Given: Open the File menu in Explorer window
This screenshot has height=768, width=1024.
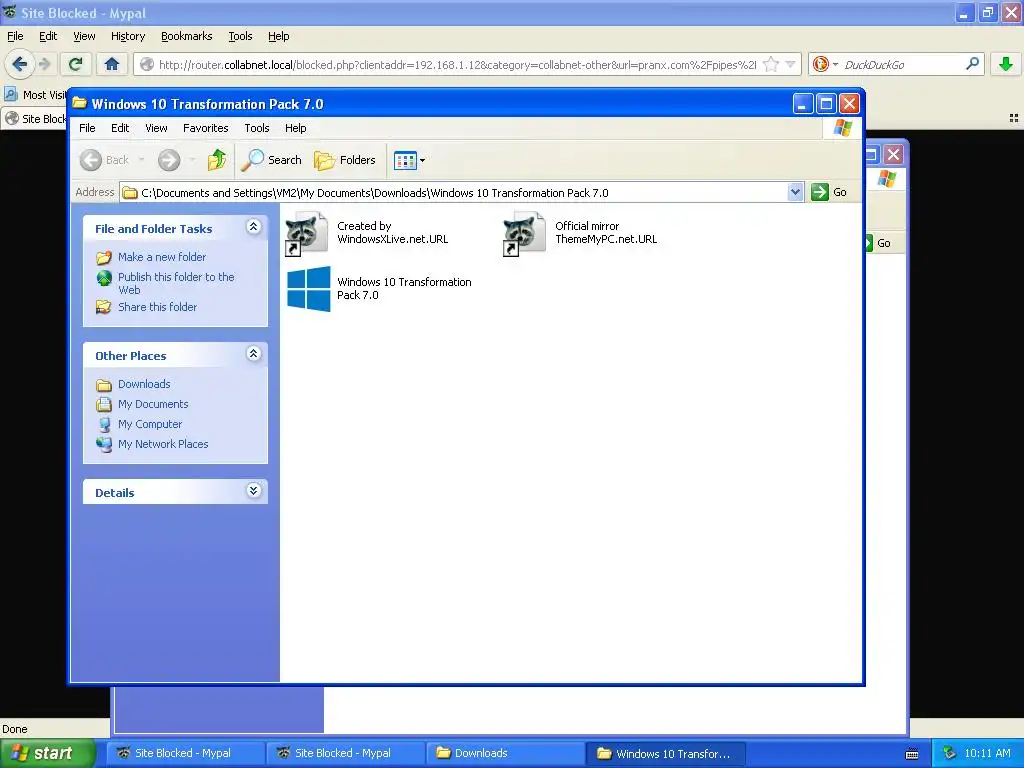Looking at the screenshot, I should tap(87, 128).
